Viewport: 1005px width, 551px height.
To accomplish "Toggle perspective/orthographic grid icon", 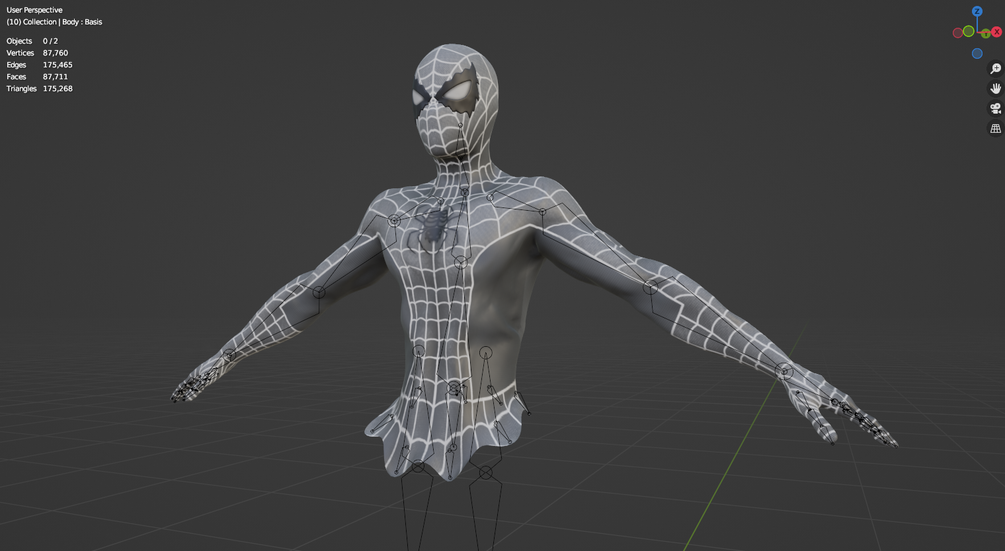I will tap(995, 128).
